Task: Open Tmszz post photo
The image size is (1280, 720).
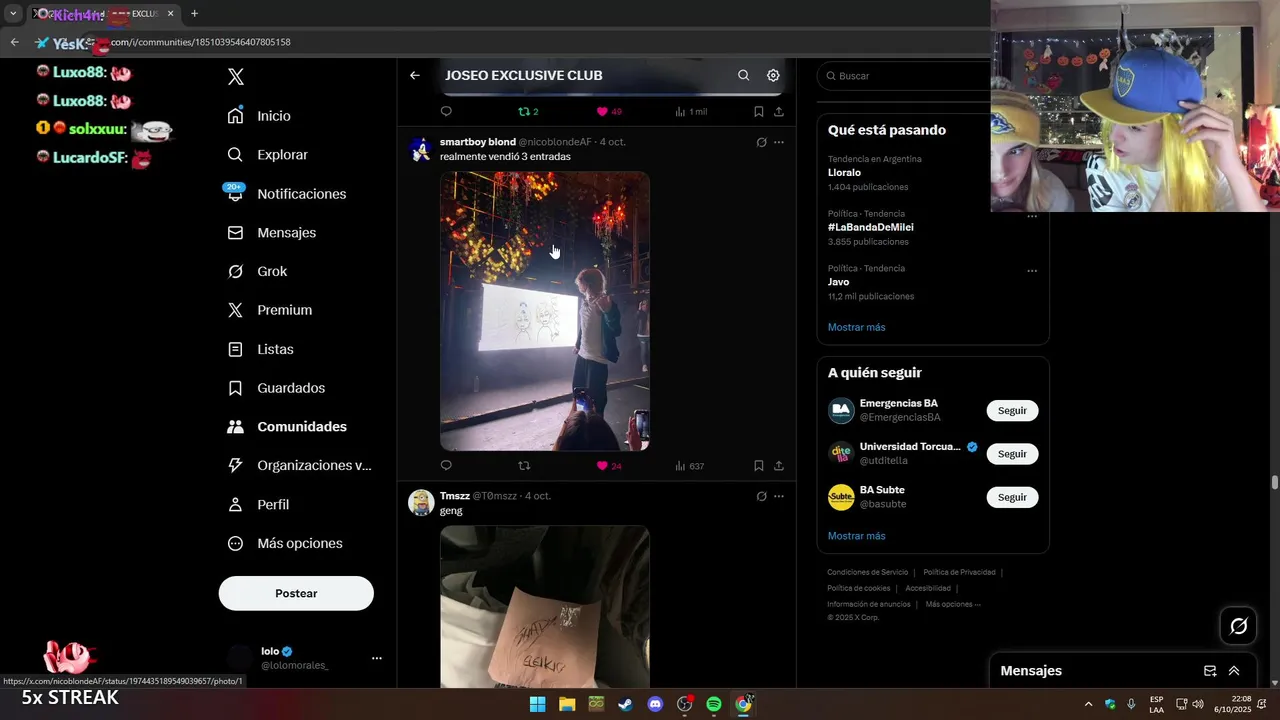Action: [545, 606]
